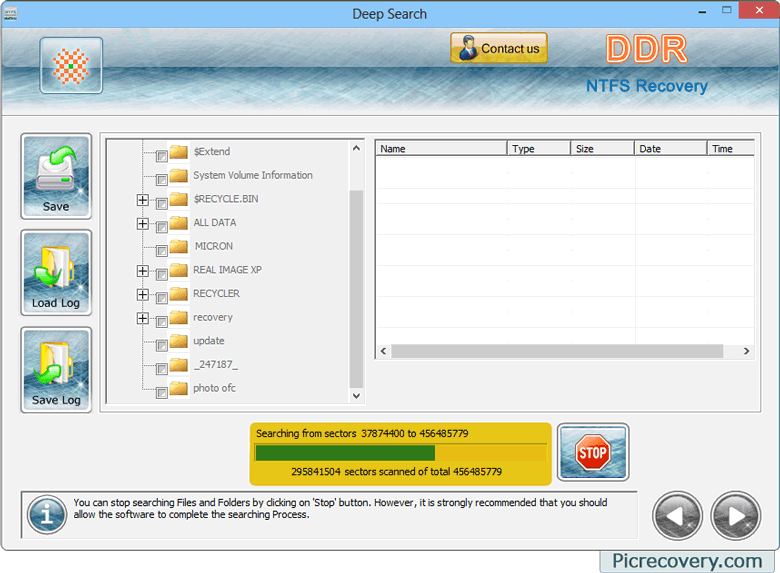Expand the ALL DATA tree node
The height and width of the screenshot is (573, 780).
(x=142, y=223)
